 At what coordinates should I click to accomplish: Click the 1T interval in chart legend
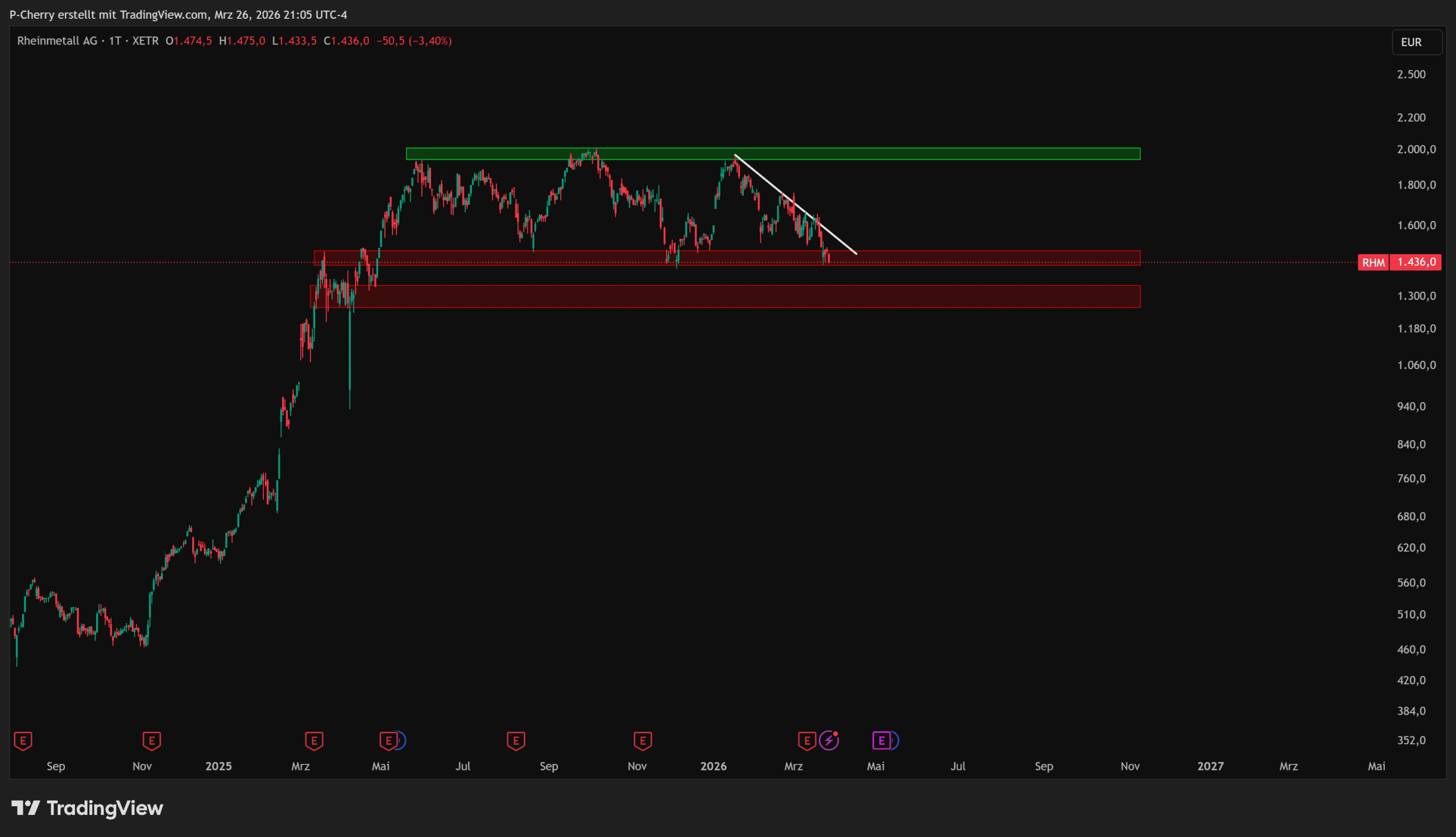point(115,41)
